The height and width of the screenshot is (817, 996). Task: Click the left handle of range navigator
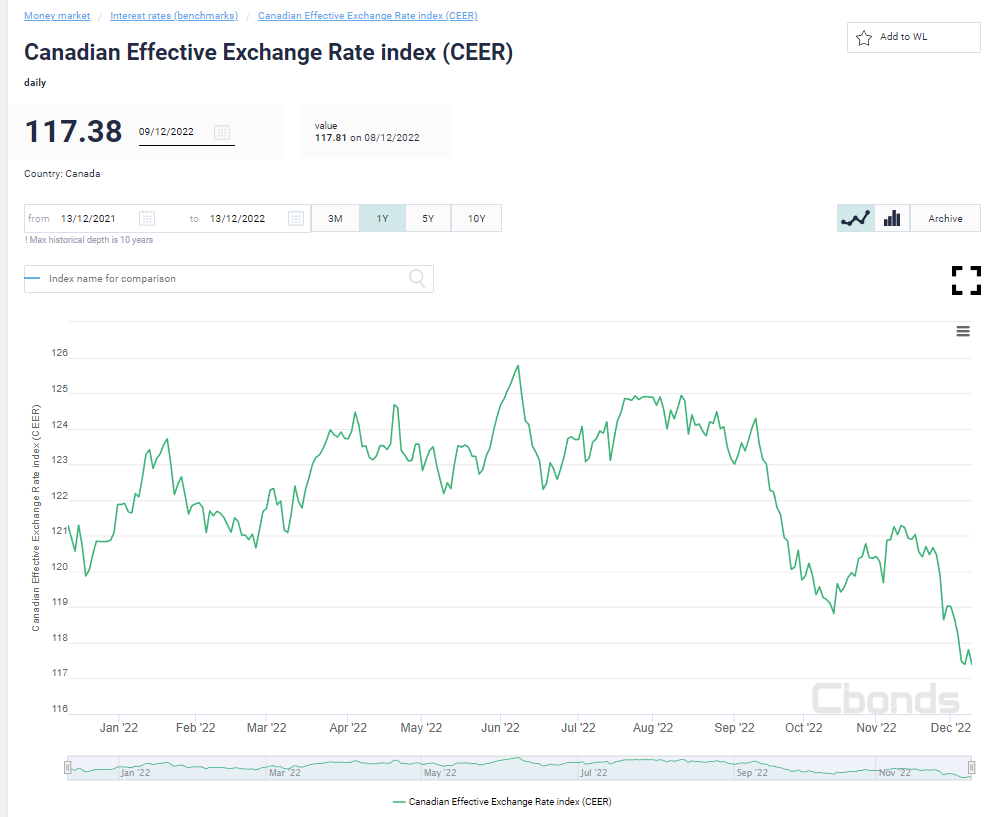coord(68,767)
